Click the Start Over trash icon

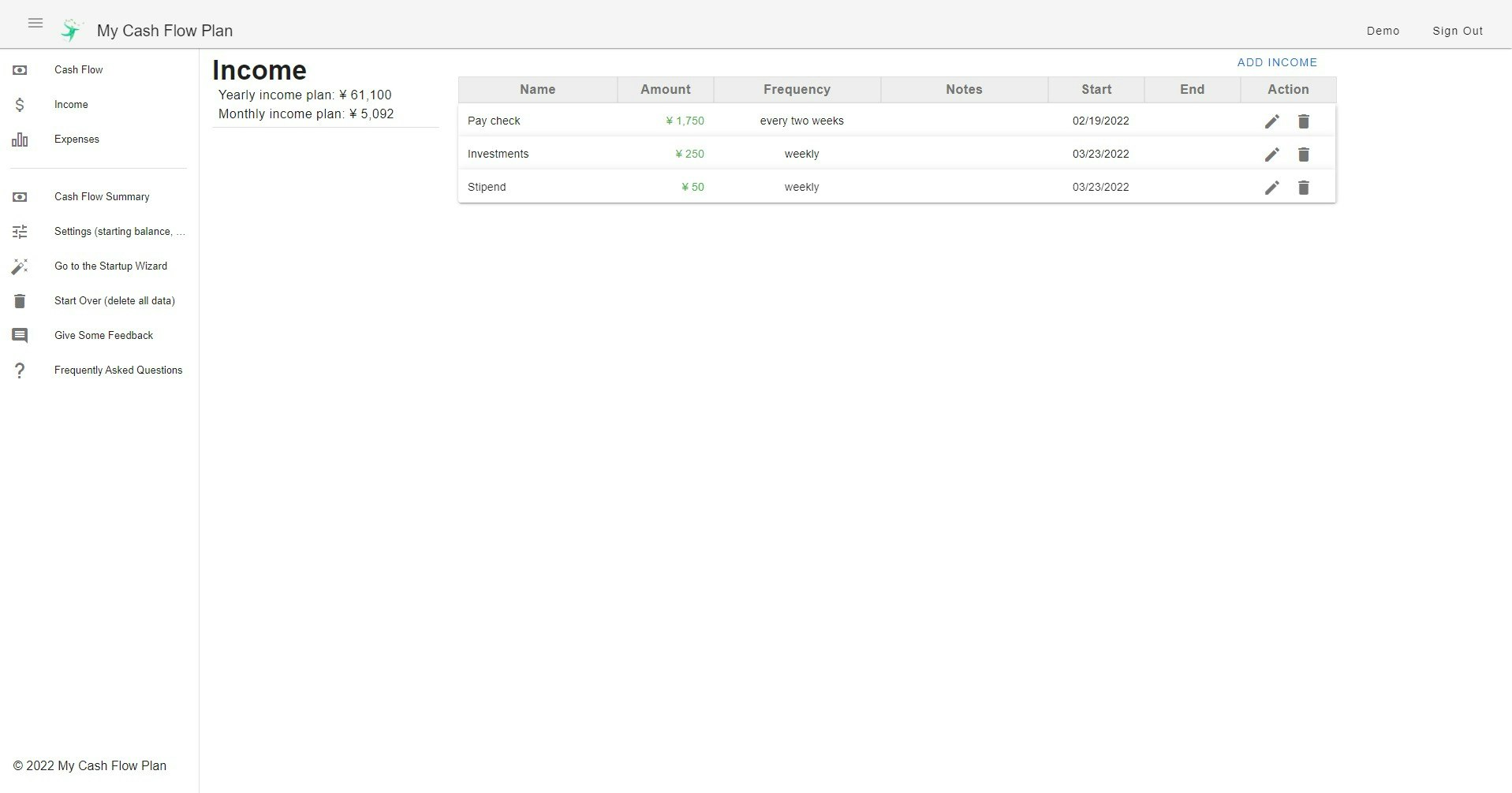[20, 300]
